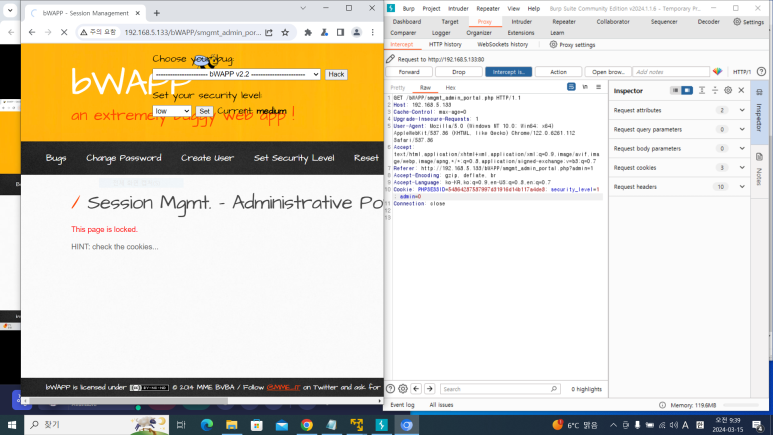Click the Burp search input field

(500, 389)
